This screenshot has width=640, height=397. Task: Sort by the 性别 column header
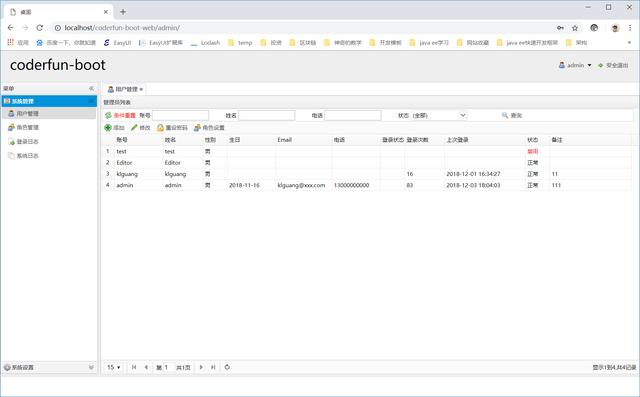[x=210, y=140]
